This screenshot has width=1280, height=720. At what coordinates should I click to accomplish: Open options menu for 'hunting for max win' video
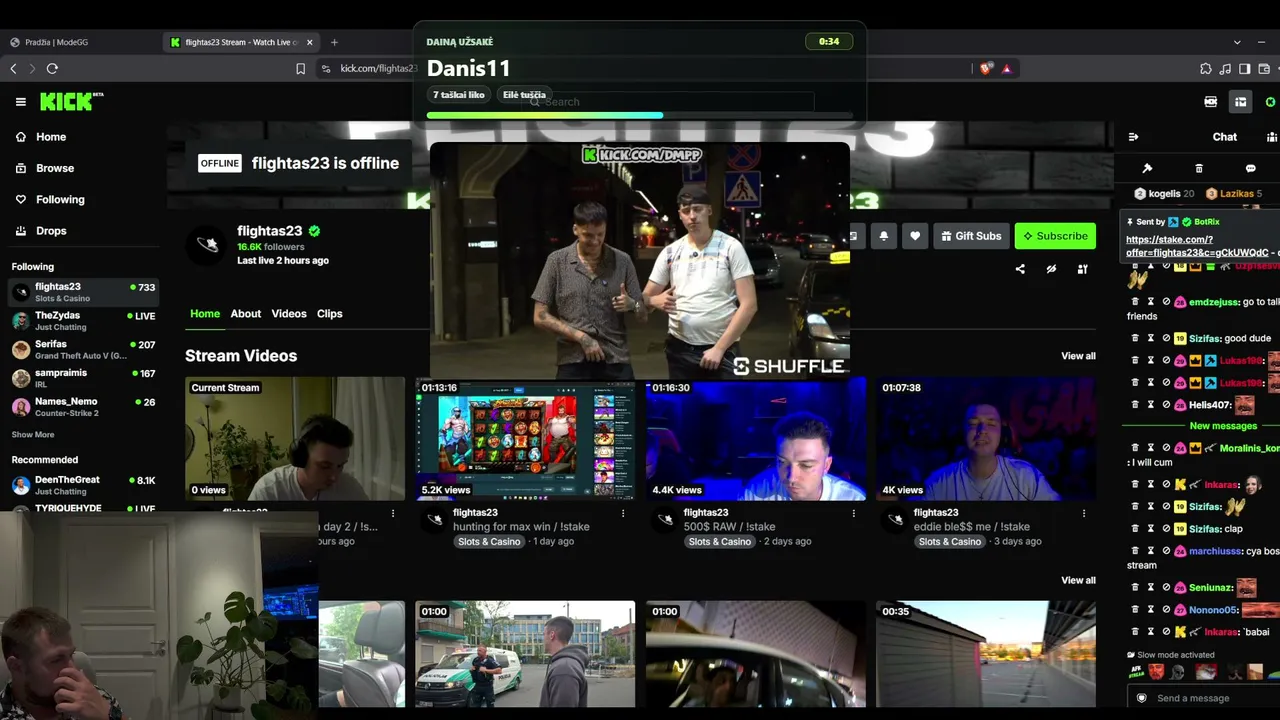tap(623, 513)
